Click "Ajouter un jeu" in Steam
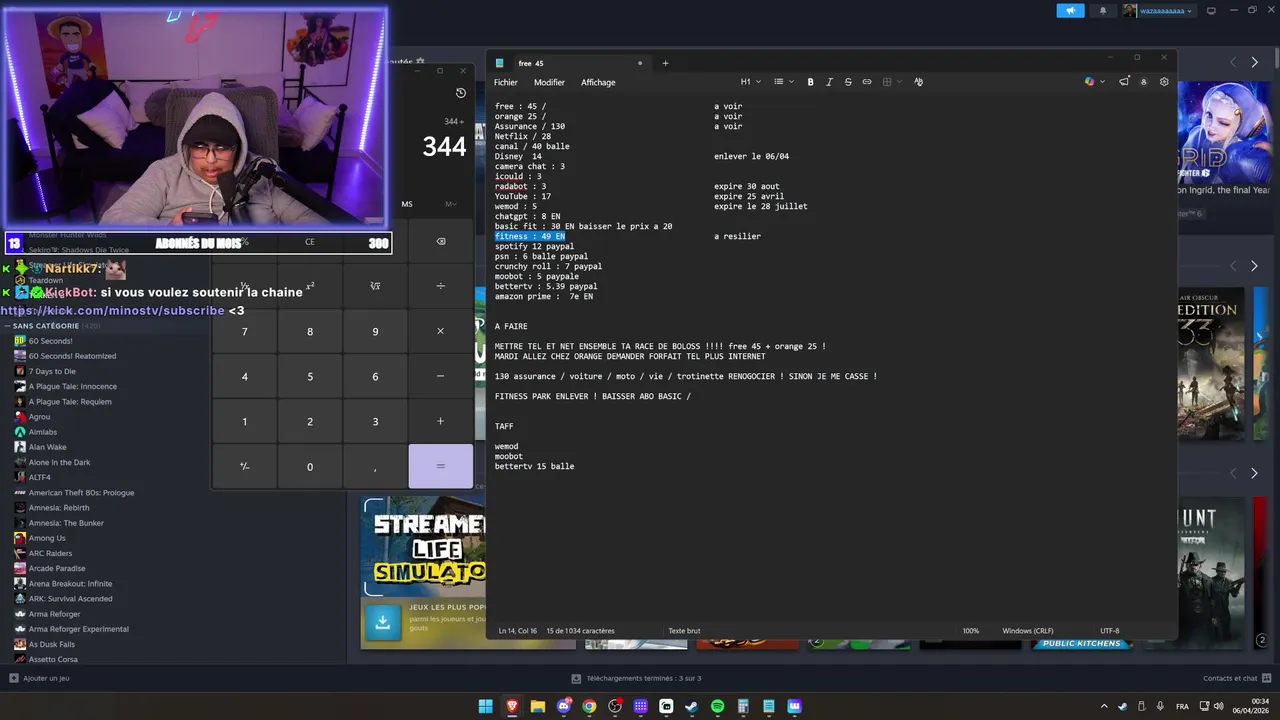Image resolution: width=1280 pixels, height=720 pixels. [x=40, y=678]
